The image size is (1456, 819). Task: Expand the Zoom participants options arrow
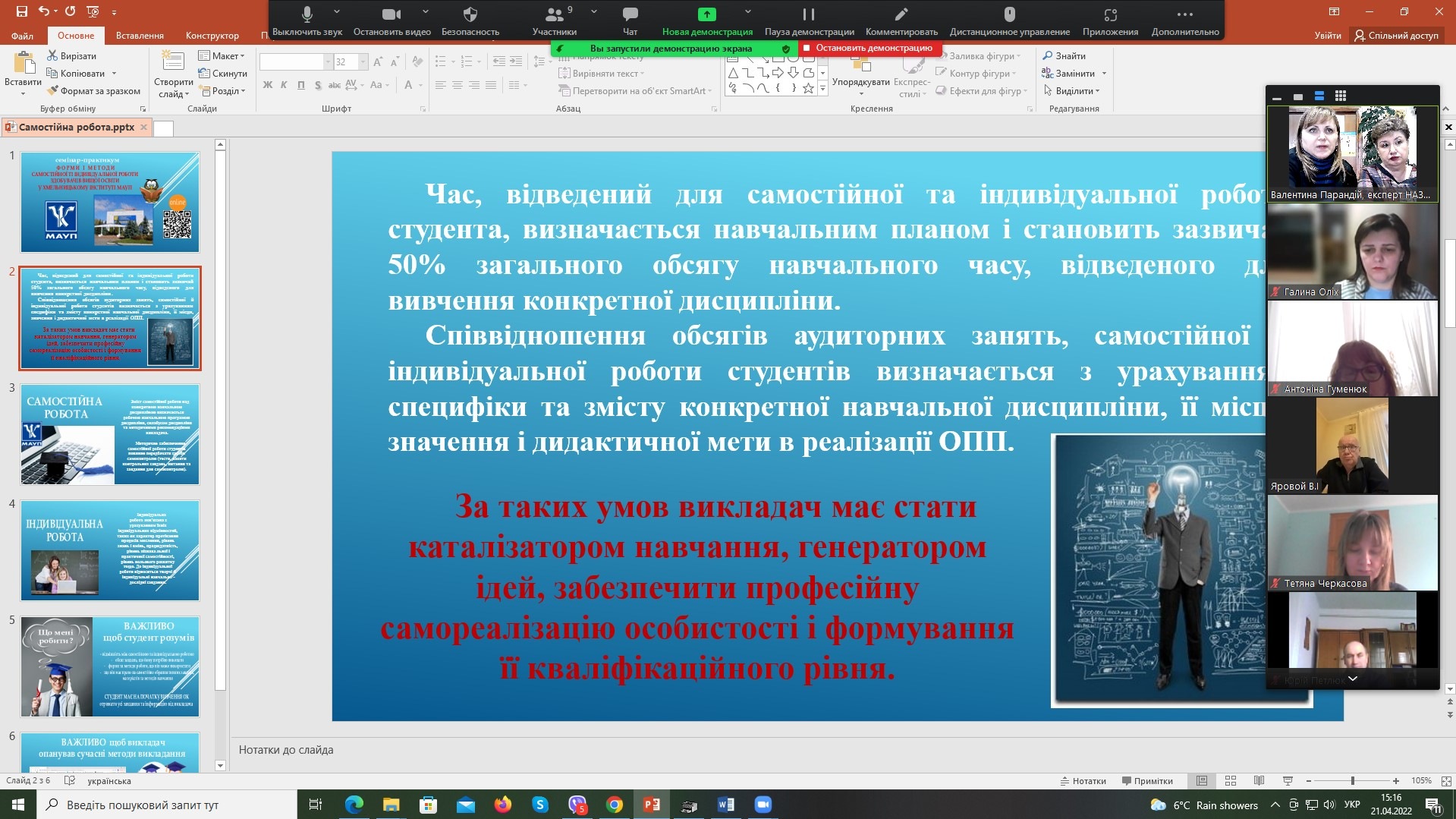click(594, 12)
